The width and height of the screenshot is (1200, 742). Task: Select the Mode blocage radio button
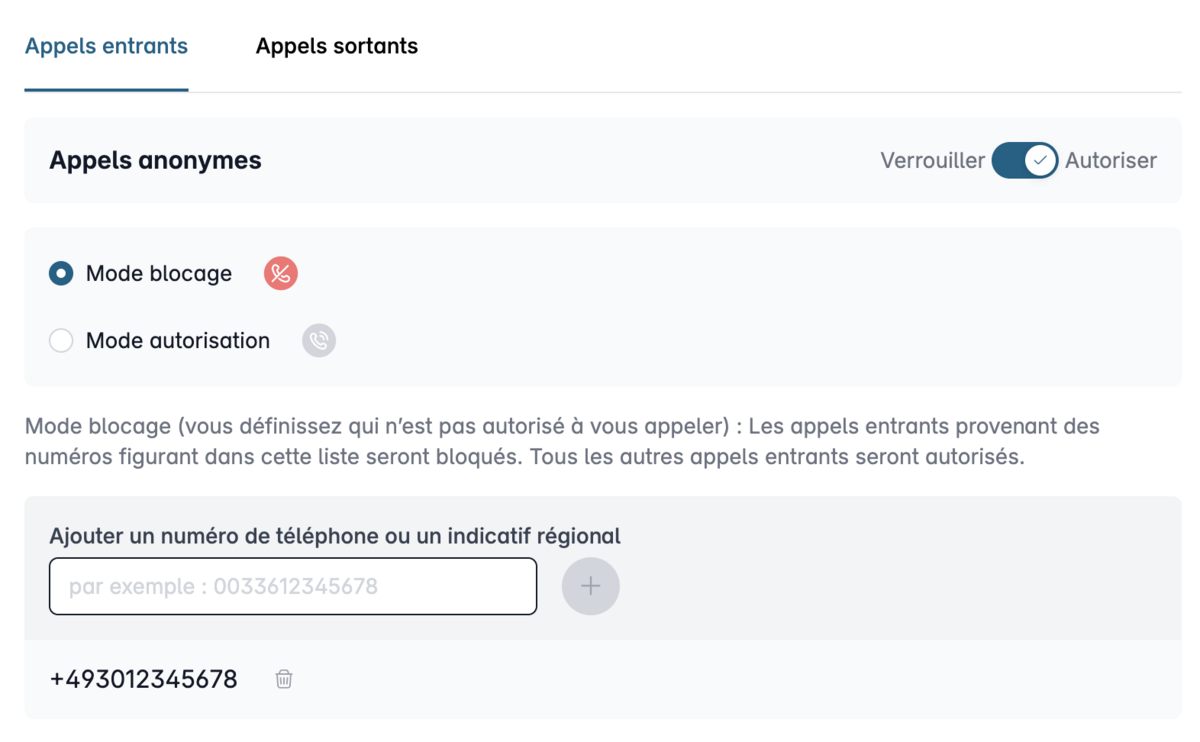(61, 273)
